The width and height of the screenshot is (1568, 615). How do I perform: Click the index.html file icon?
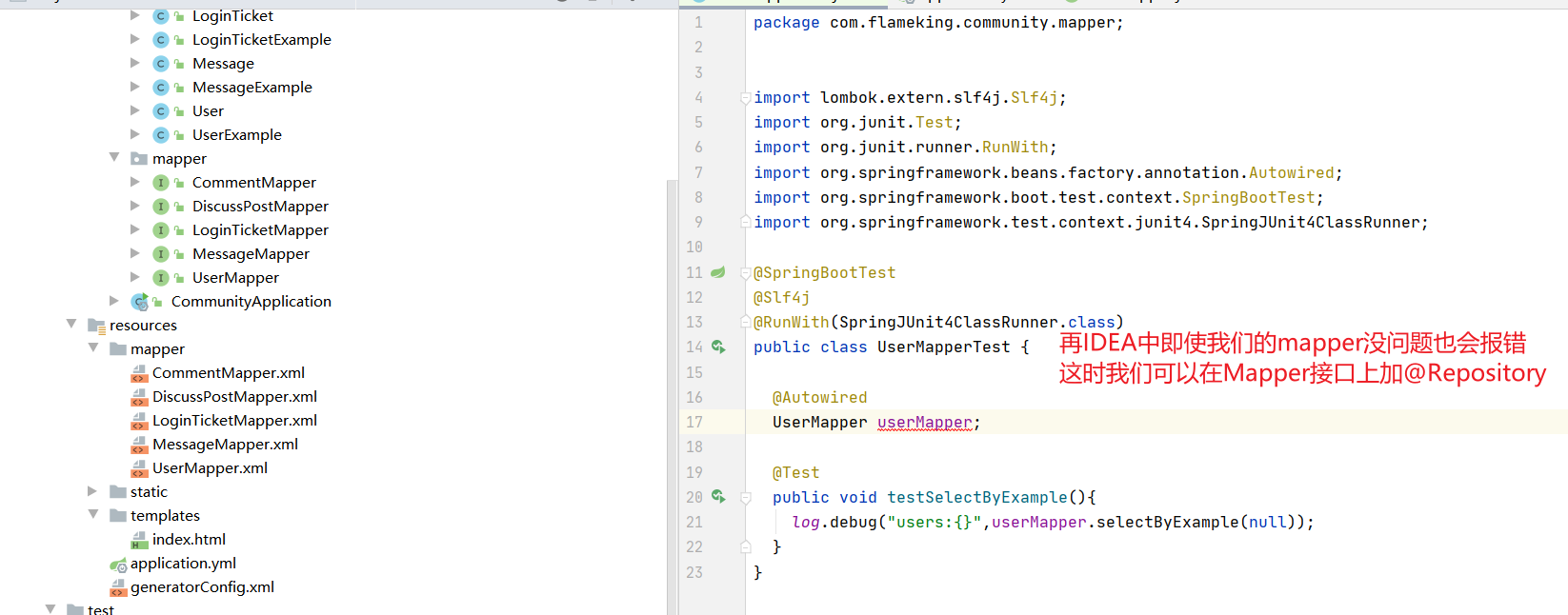[139, 540]
